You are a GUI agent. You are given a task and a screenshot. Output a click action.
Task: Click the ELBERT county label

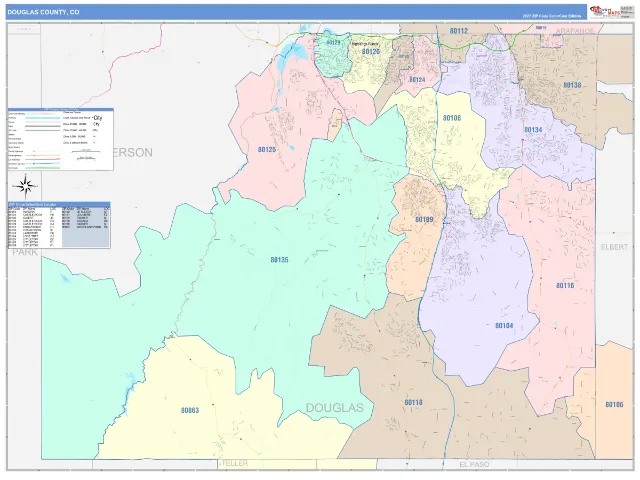[x=614, y=247]
